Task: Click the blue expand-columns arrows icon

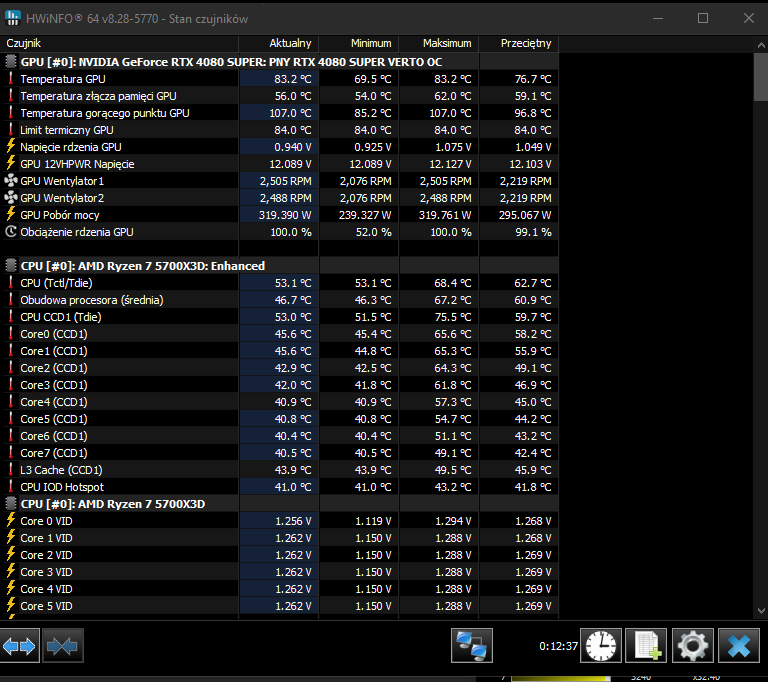Action: point(20,646)
